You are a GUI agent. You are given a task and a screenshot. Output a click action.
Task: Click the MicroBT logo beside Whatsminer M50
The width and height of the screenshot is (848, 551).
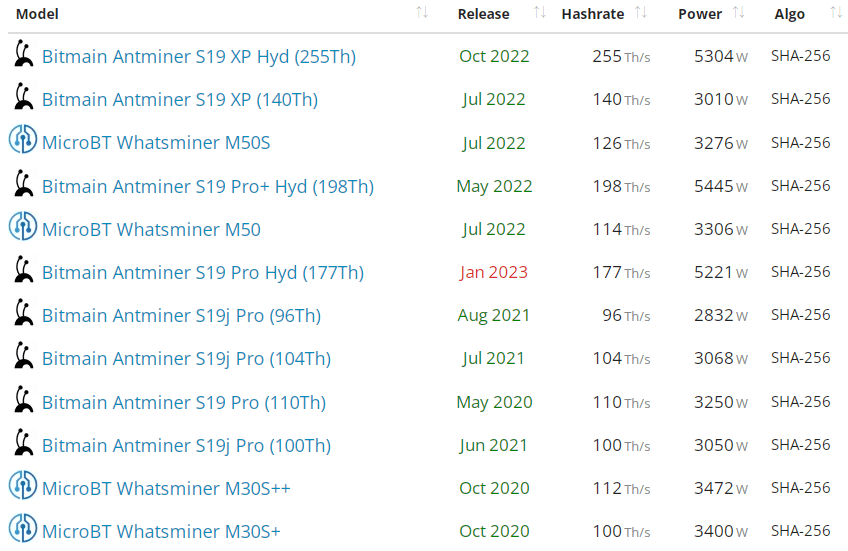pos(23,226)
